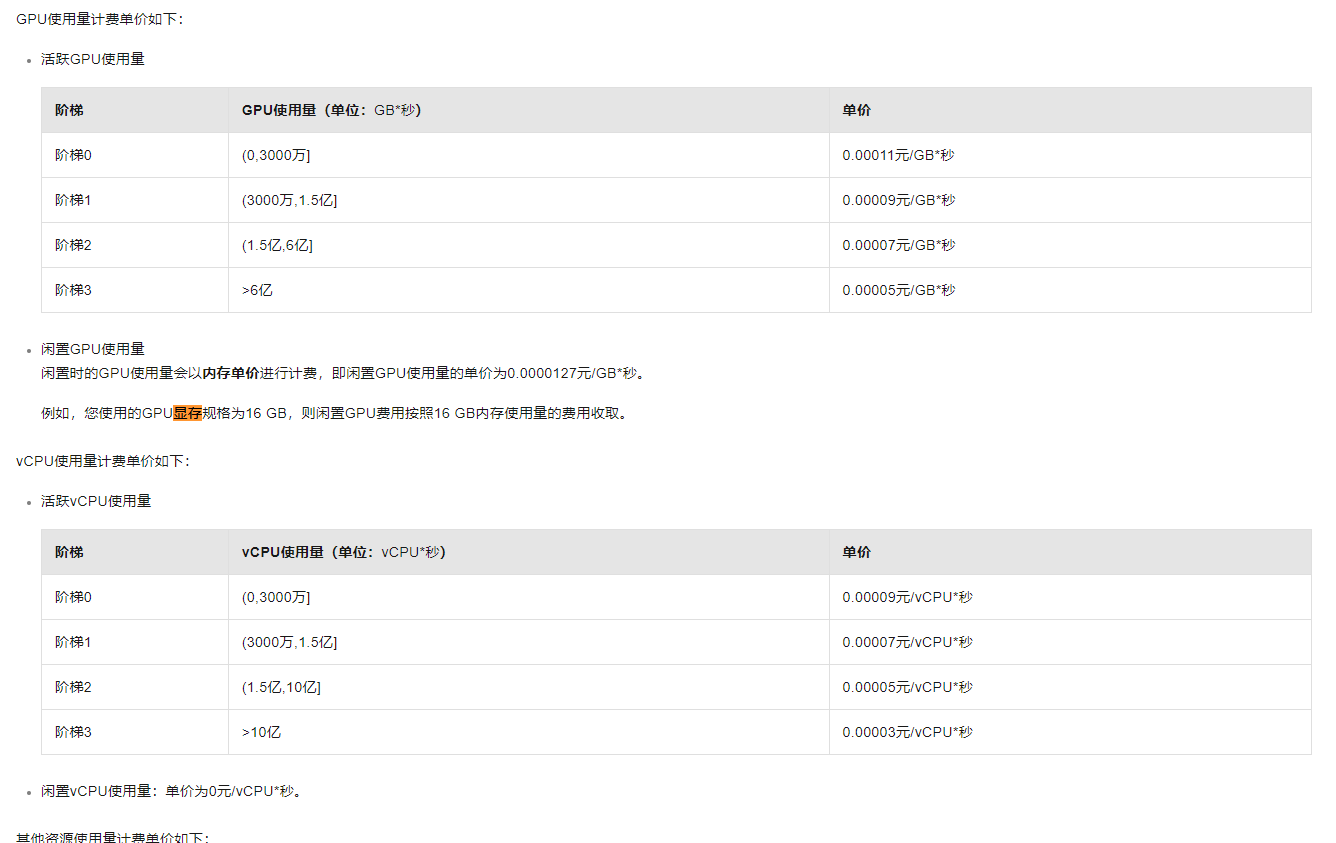Viewport: 1336px width, 843px height.
Task: Click the 闲置GPU使用量 bullet heading
Action: (93, 349)
